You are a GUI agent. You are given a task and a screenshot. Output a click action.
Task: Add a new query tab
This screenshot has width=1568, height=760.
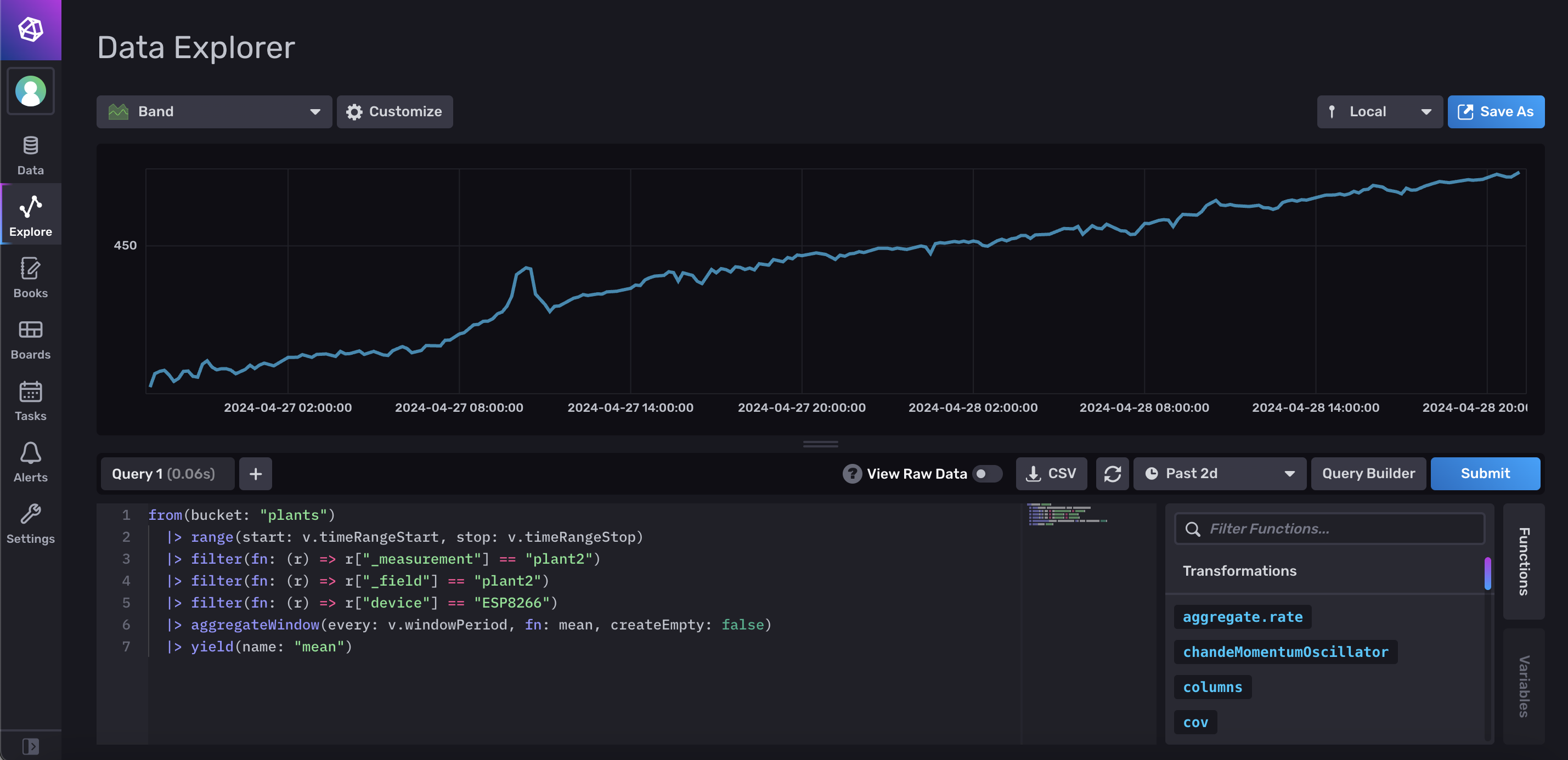pyautogui.click(x=256, y=473)
